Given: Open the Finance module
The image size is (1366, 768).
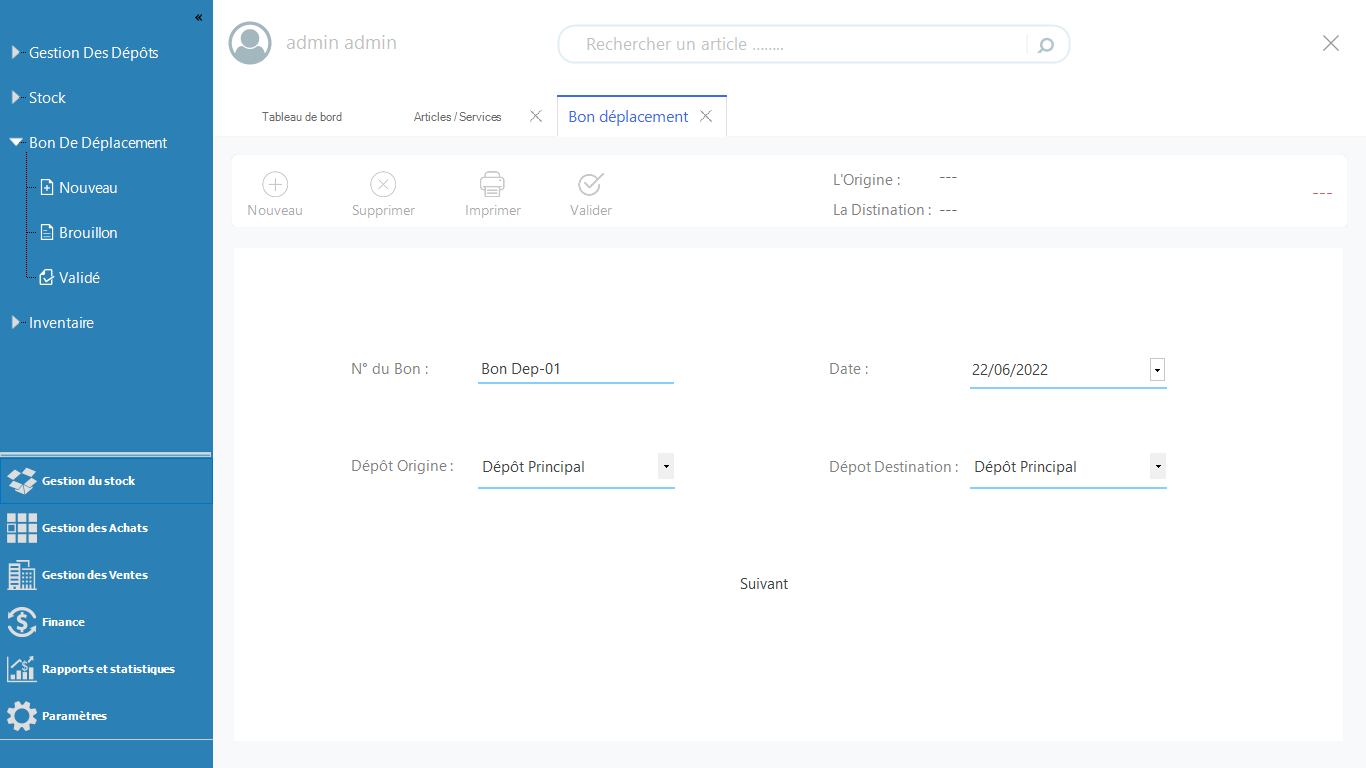Looking at the screenshot, I should [x=63, y=622].
